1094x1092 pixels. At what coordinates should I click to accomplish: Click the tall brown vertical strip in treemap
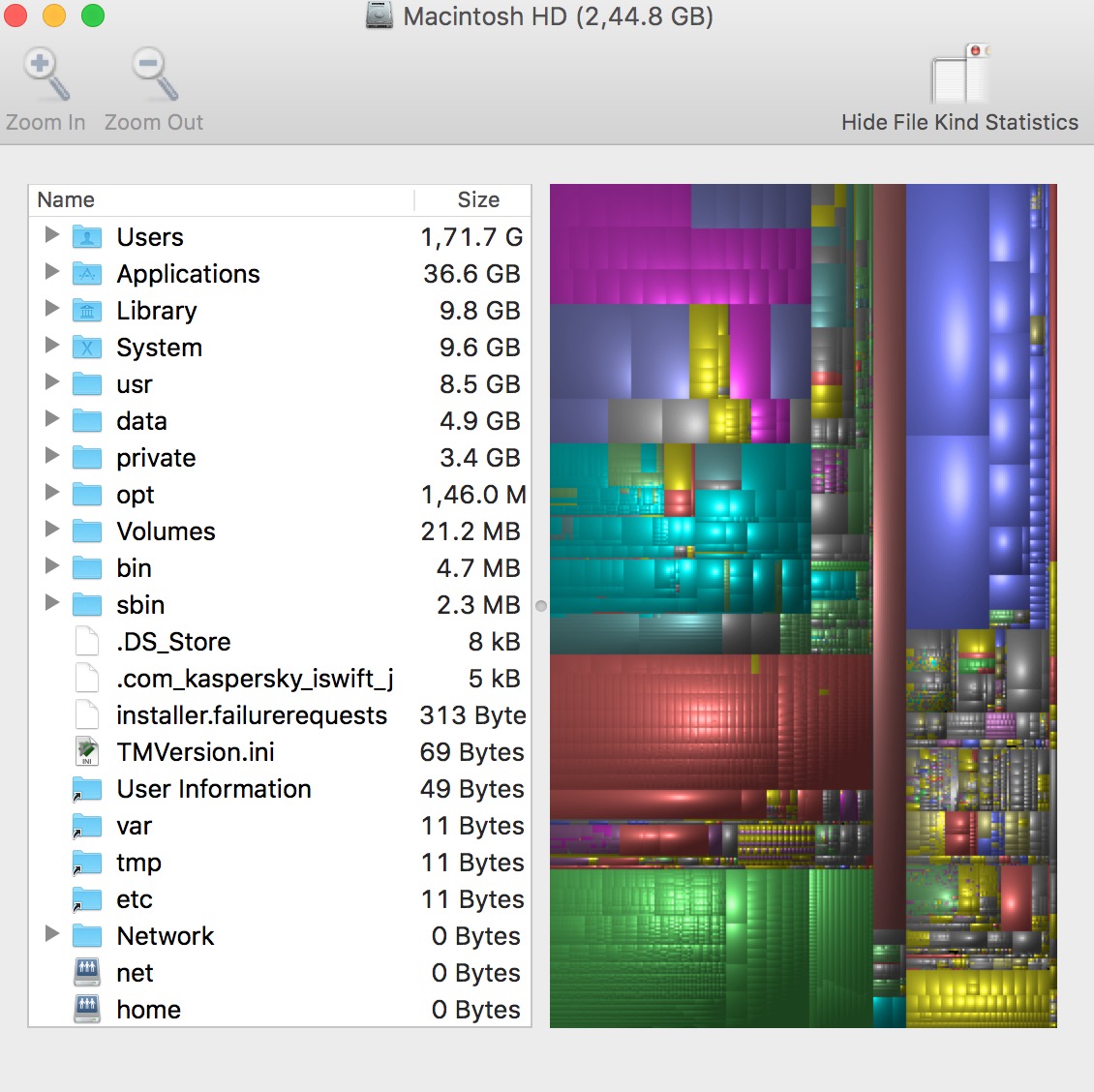tap(889, 557)
